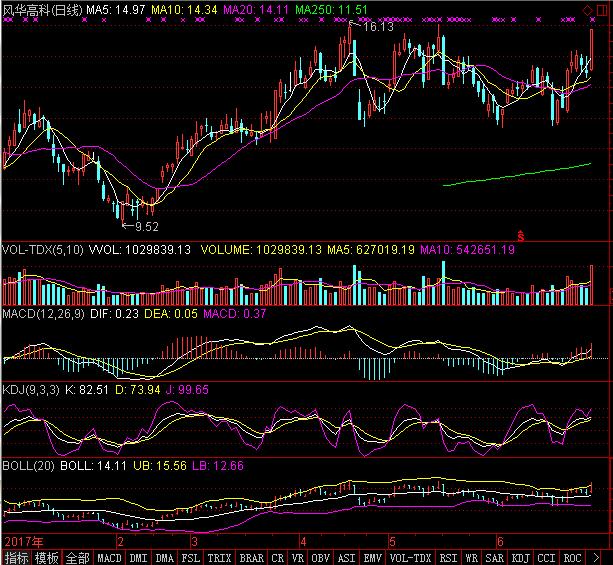Click the 9.52 low price annotation
The height and width of the screenshot is (565, 613).
point(146,227)
